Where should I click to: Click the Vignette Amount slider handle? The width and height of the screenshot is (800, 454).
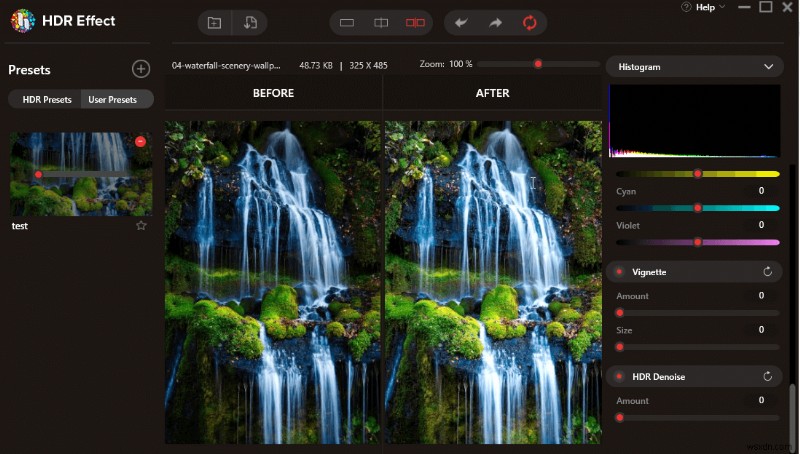(x=620, y=313)
